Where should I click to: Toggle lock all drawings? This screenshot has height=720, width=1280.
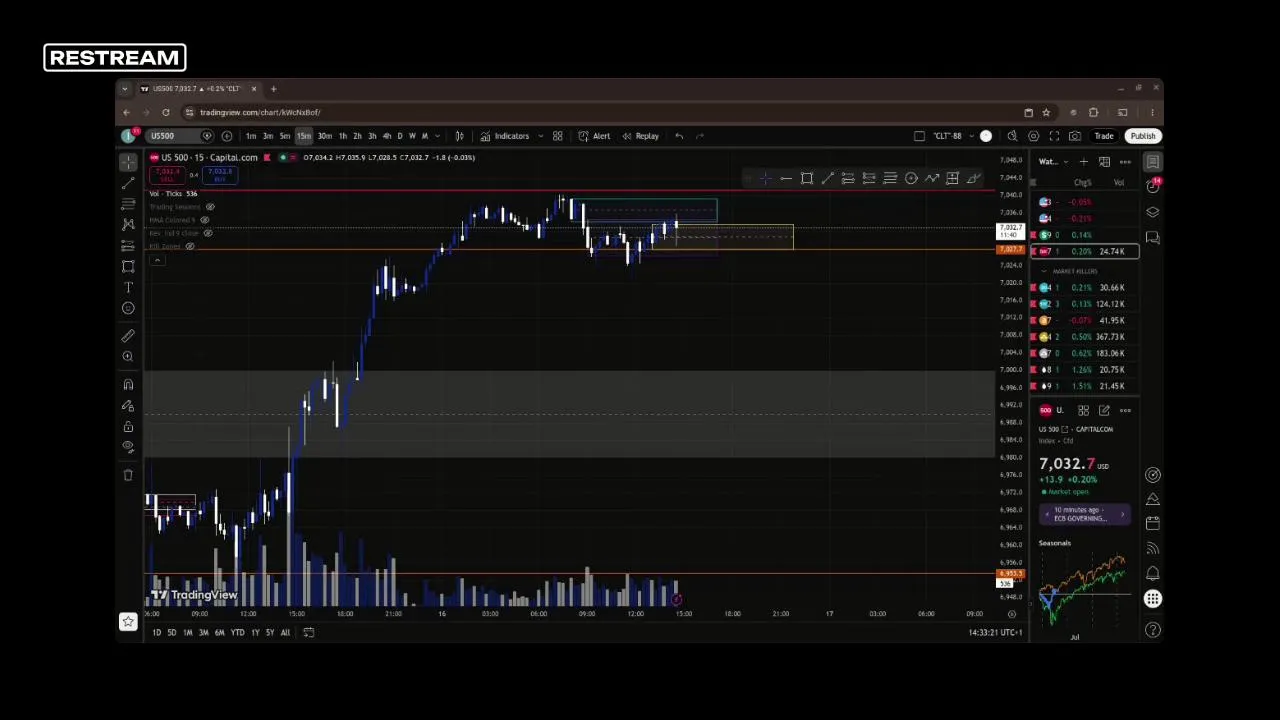tap(128, 427)
